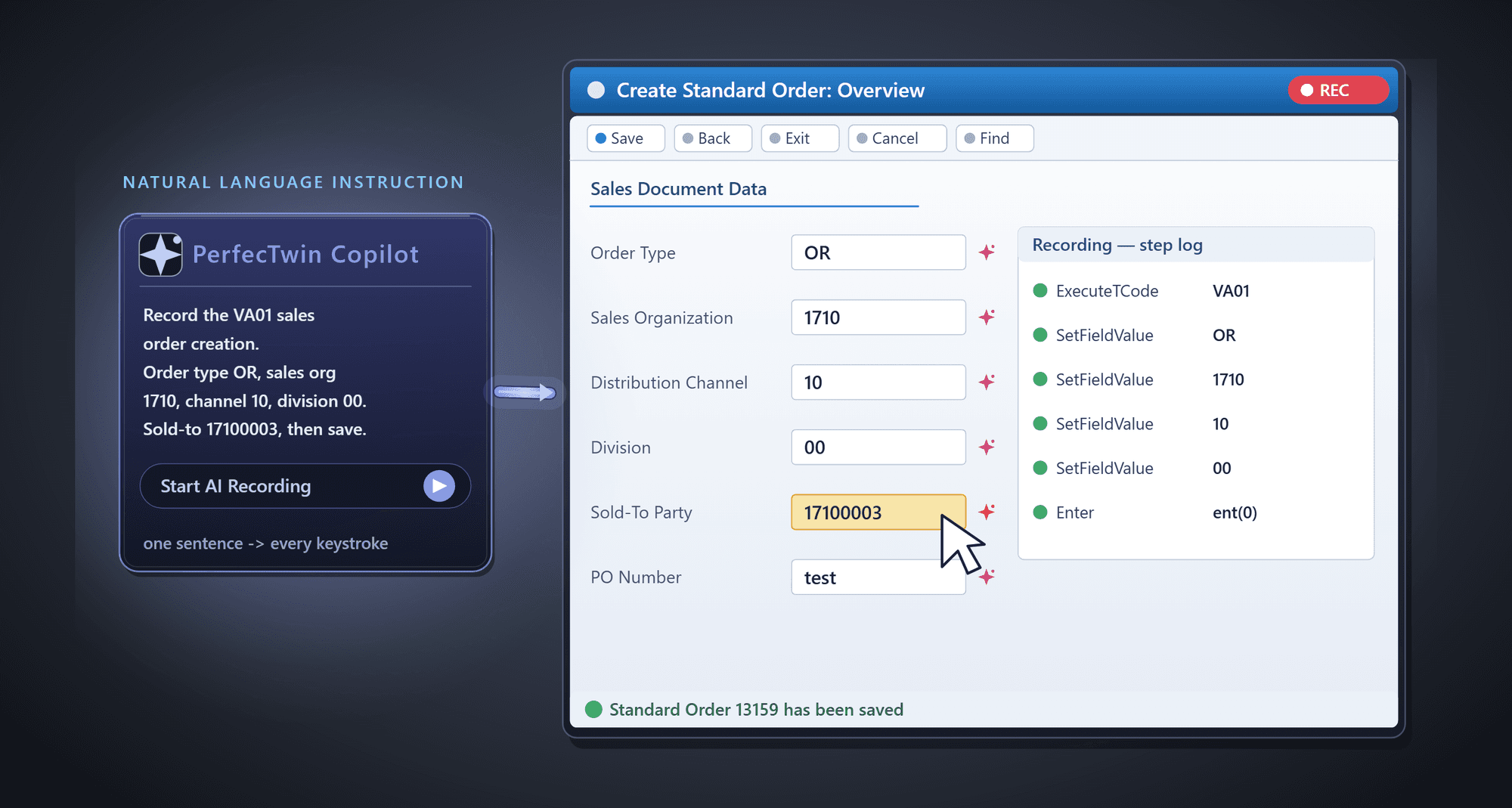Screen dimensions: 1512x808
Task: Select the Sales Document Data tab
Action: (x=678, y=189)
